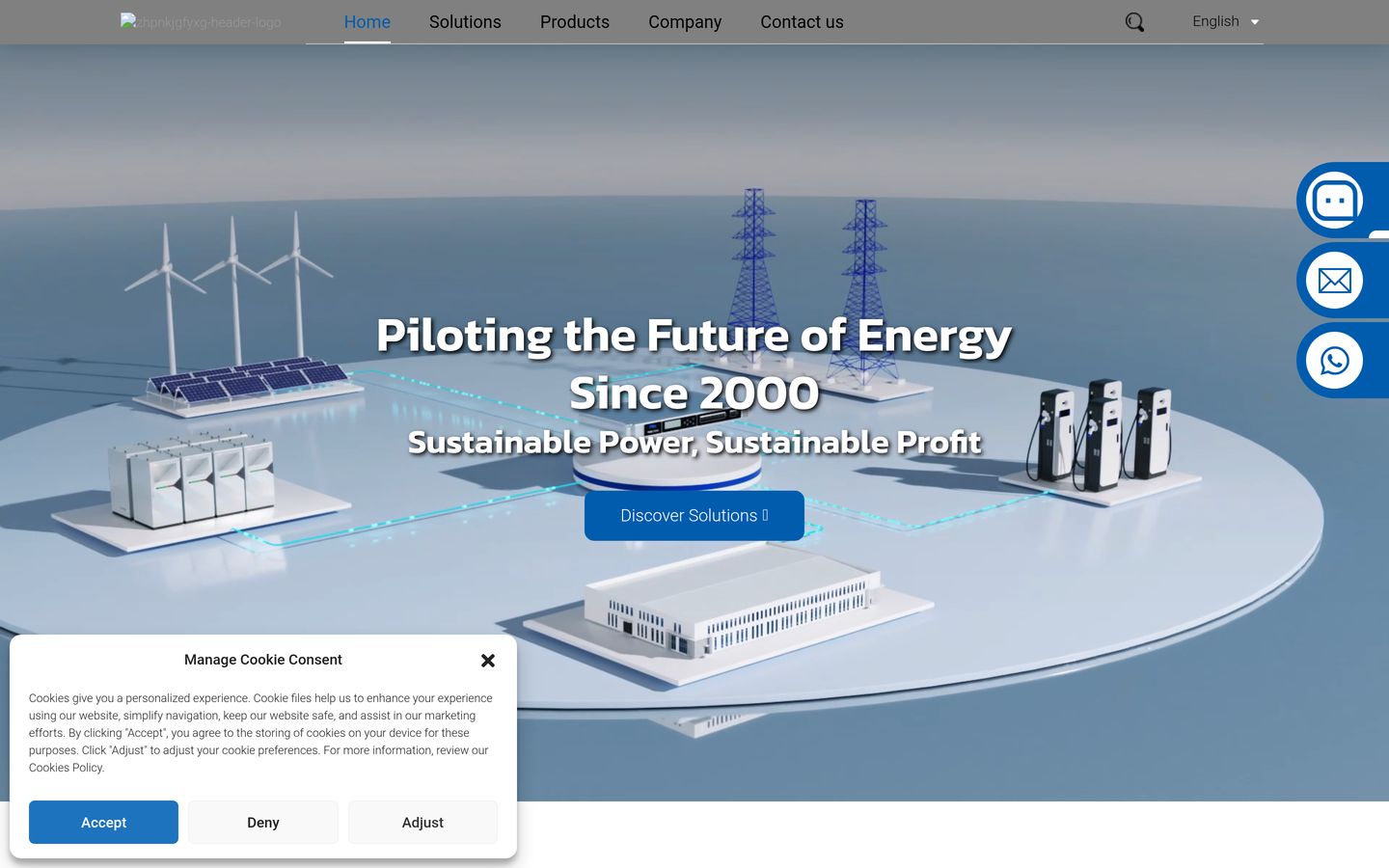The image size is (1389, 868).
Task: Click the Discover Solutions button
Action: (x=694, y=516)
